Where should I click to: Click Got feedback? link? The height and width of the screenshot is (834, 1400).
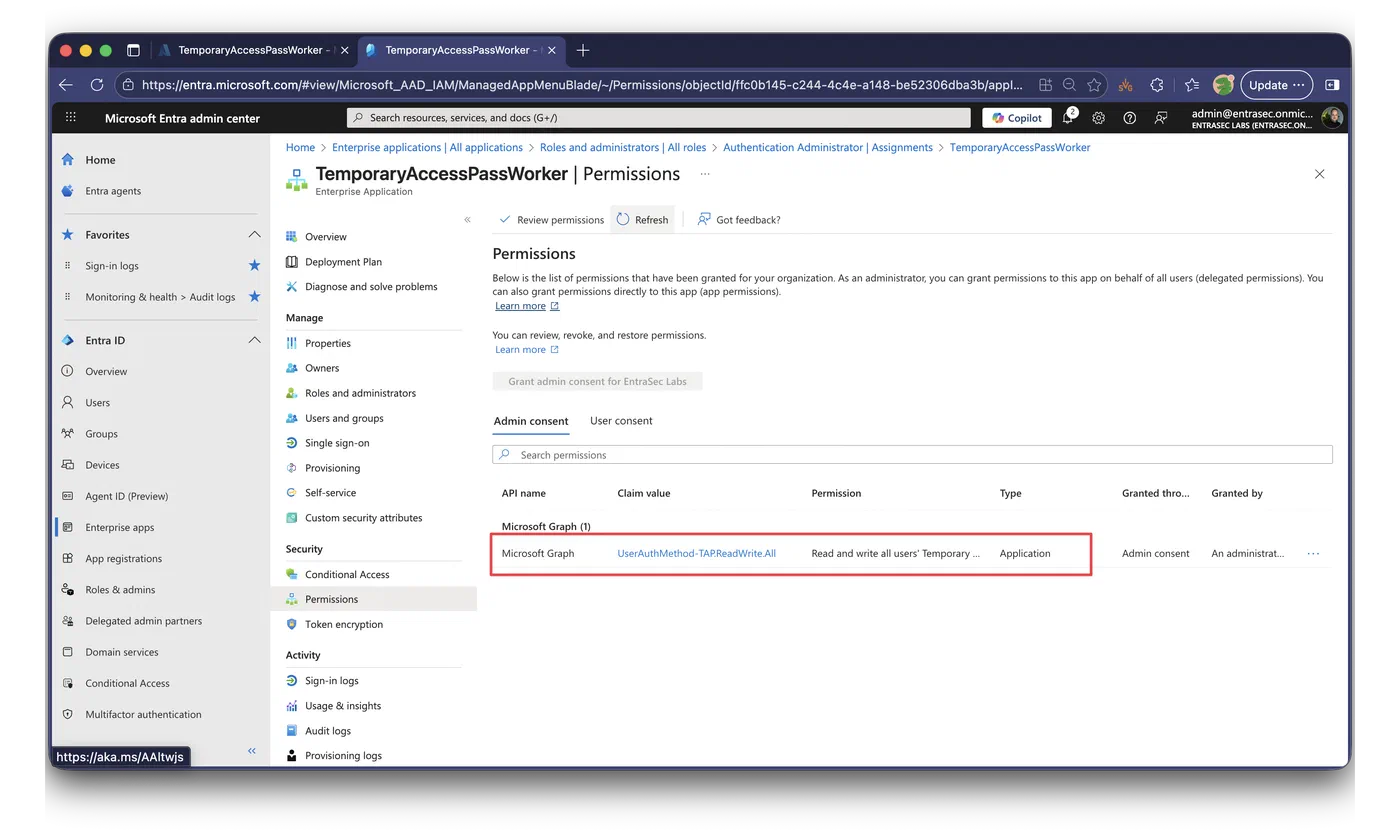pyautogui.click(x=739, y=220)
